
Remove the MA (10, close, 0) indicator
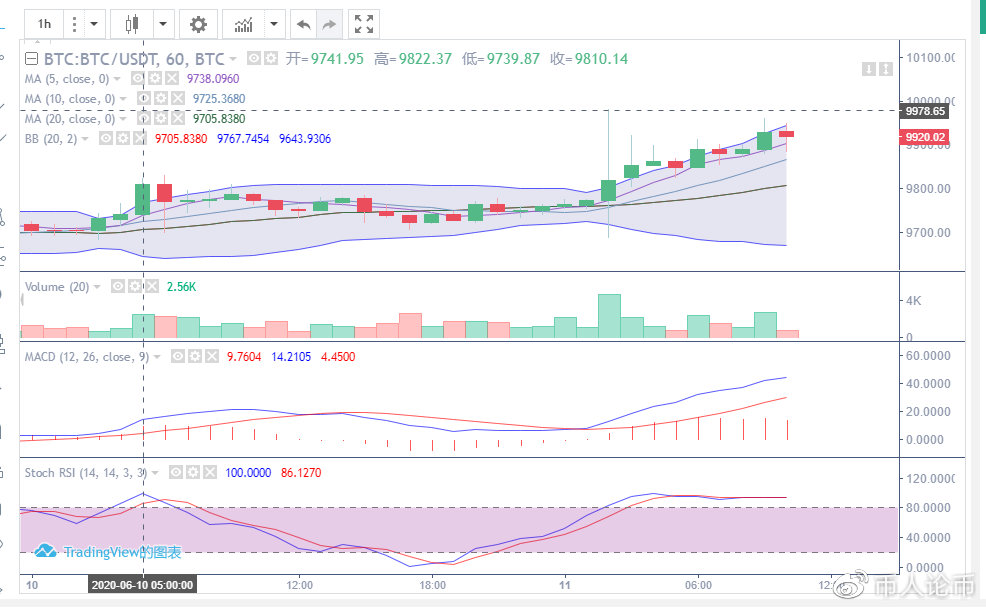175,98
